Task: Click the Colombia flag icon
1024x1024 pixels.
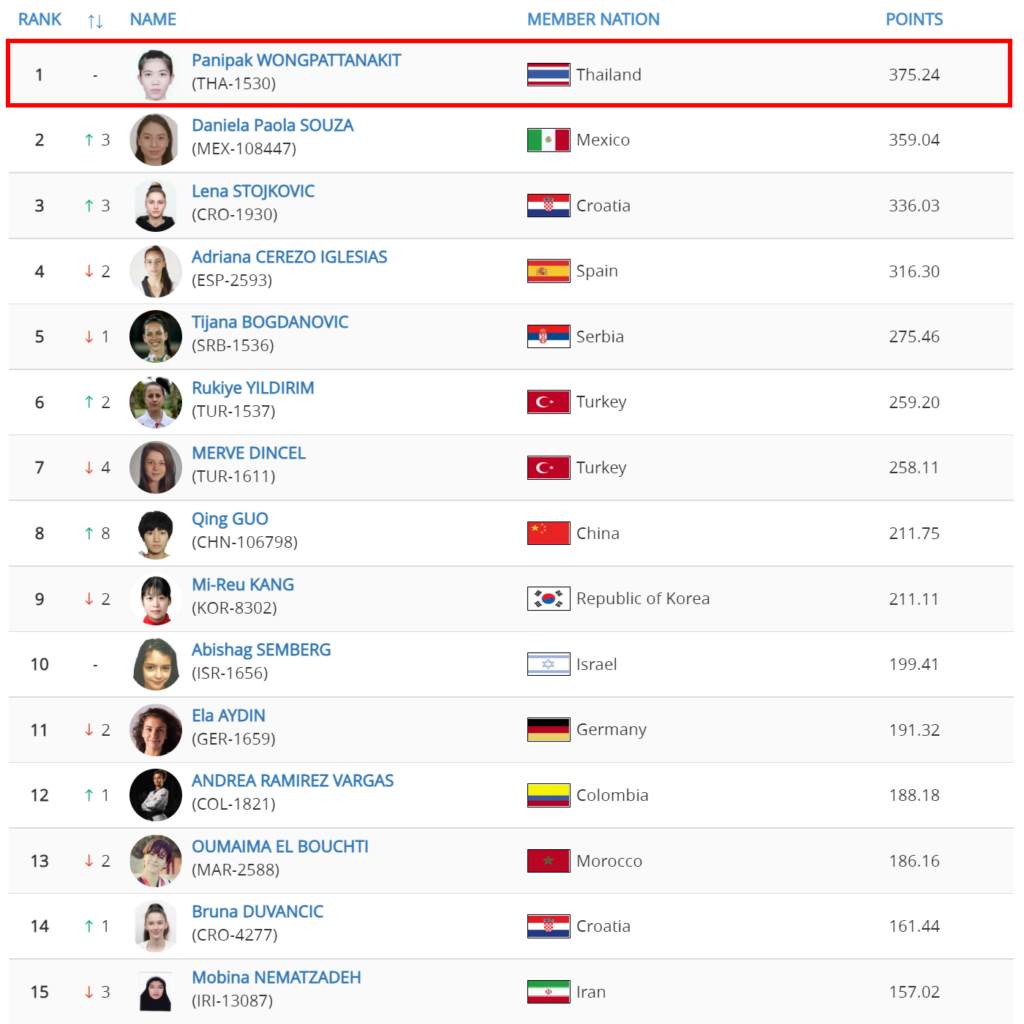Action: click(549, 795)
